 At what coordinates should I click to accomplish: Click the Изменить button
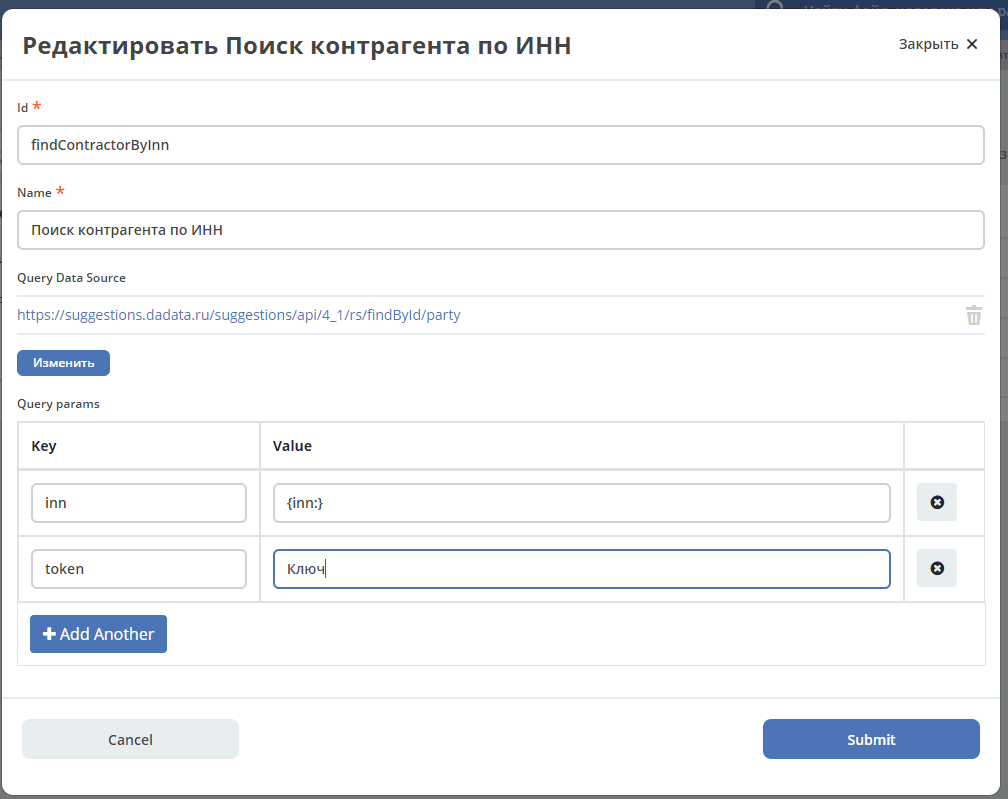coord(64,363)
